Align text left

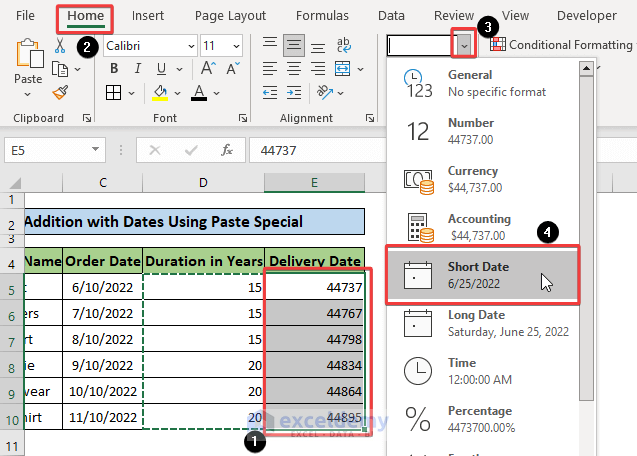tap(270, 69)
